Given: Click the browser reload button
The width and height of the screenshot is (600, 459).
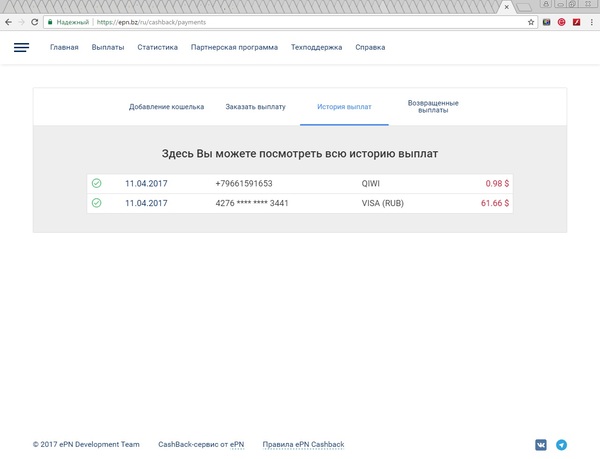Looking at the screenshot, I should point(35,21).
